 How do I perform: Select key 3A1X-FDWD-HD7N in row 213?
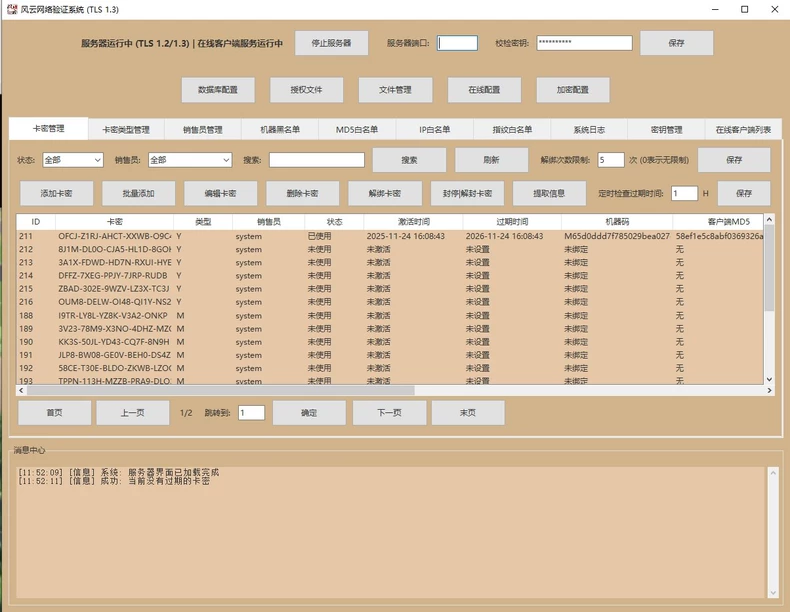click(114, 262)
